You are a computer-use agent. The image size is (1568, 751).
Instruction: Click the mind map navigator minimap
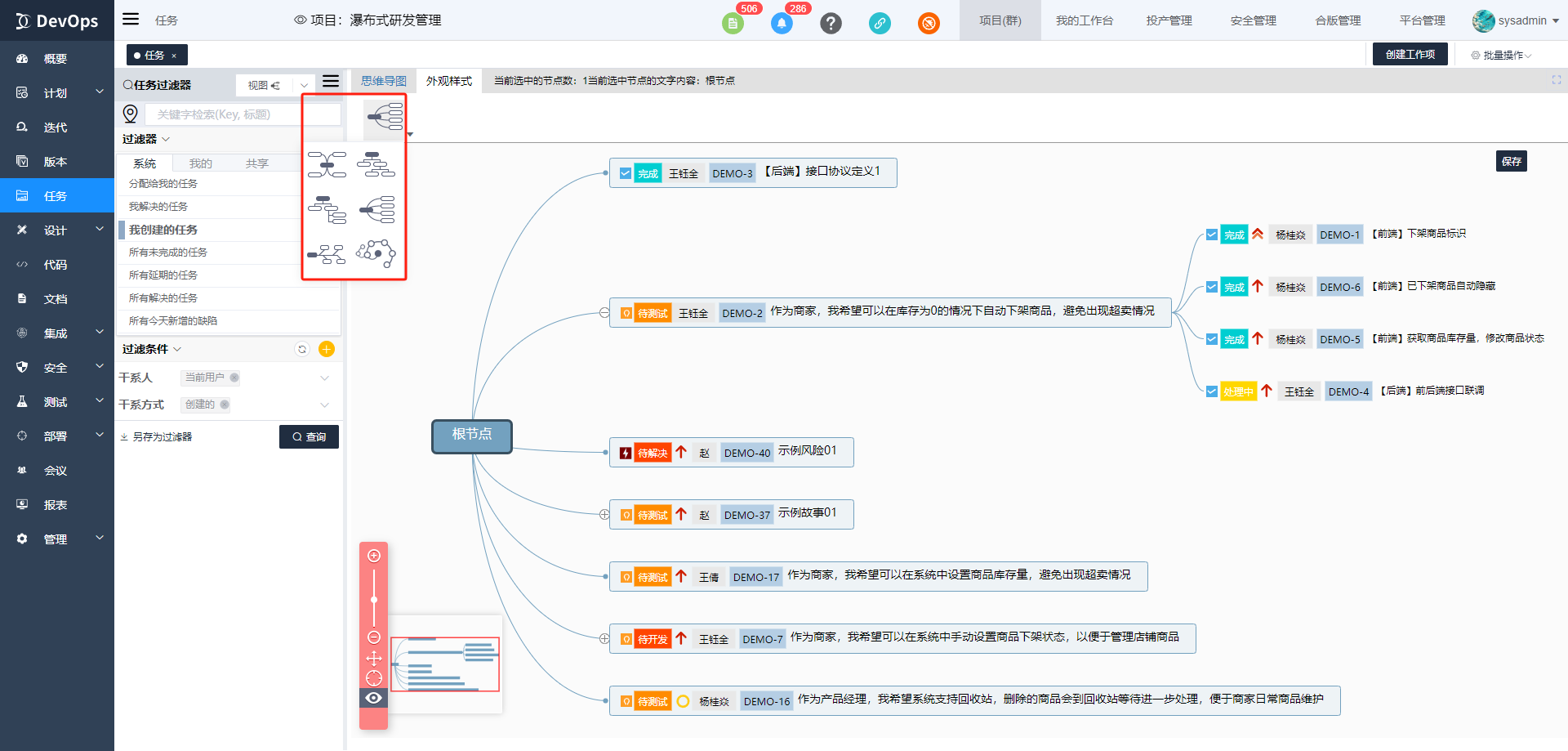tap(446, 664)
